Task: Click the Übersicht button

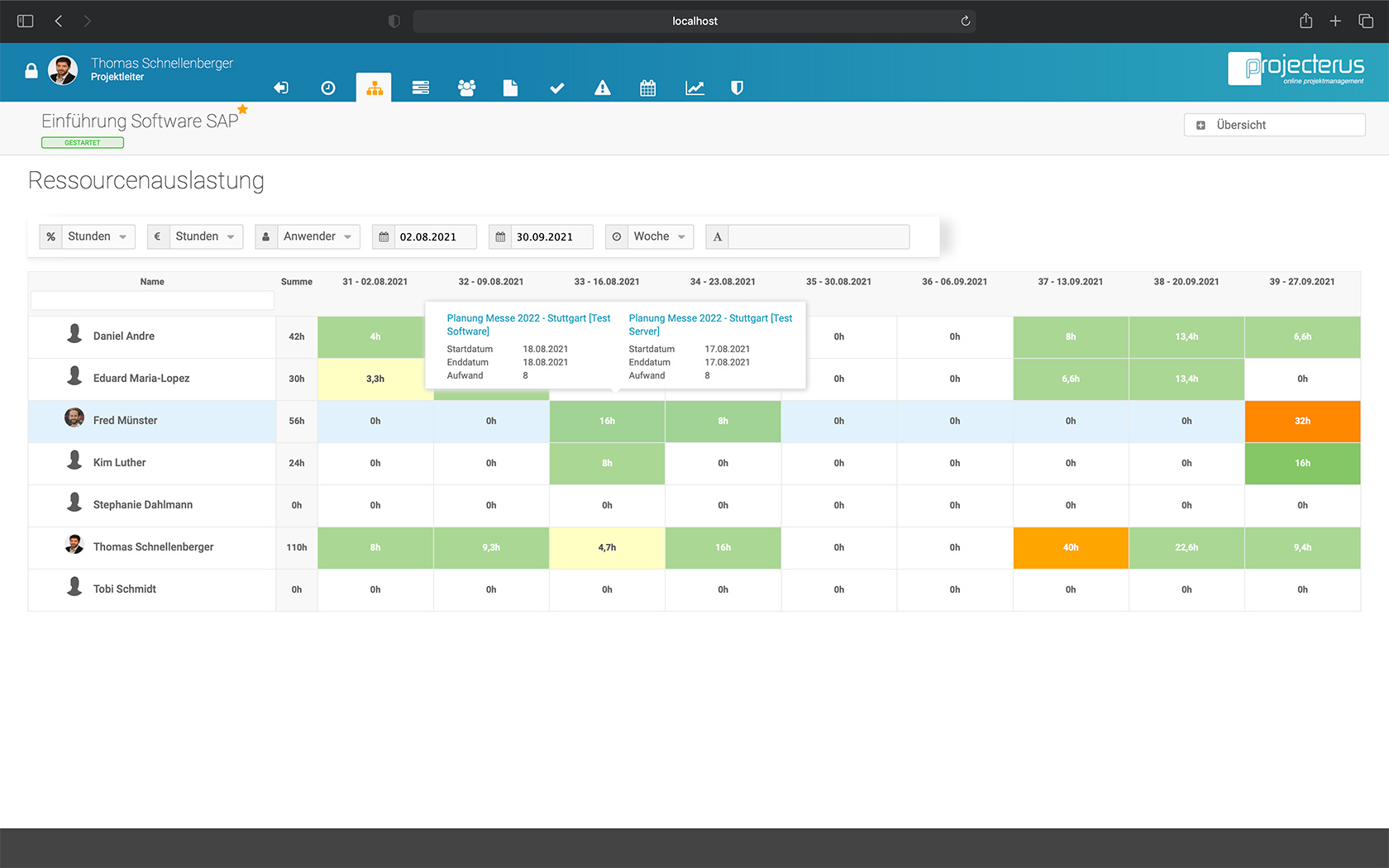Action: [1273, 125]
